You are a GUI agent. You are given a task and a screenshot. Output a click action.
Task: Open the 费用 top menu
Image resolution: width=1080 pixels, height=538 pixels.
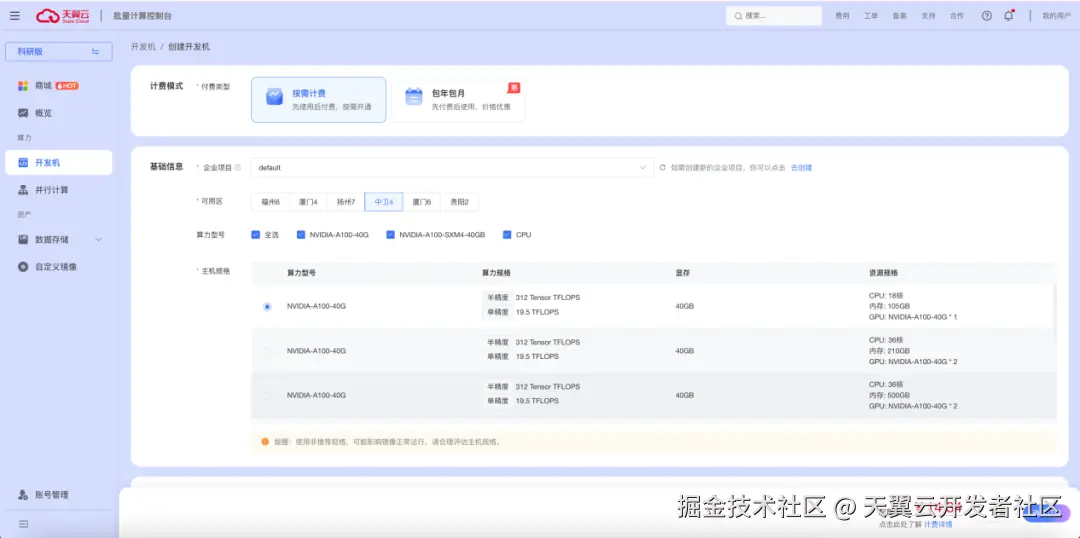[842, 16]
